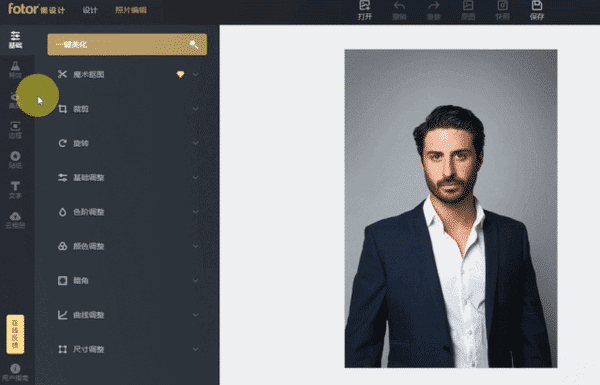The height and width of the screenshot is (385, 600).
Task: Open the 贴纸 stickers sidebar icon
Action: coord(15,160)
